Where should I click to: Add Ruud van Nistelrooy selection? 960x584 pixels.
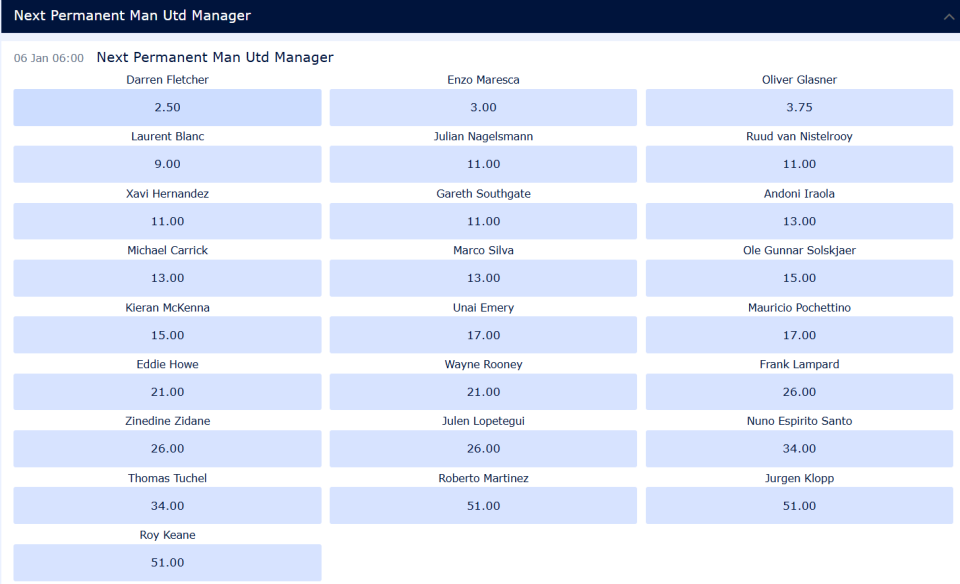799,164
